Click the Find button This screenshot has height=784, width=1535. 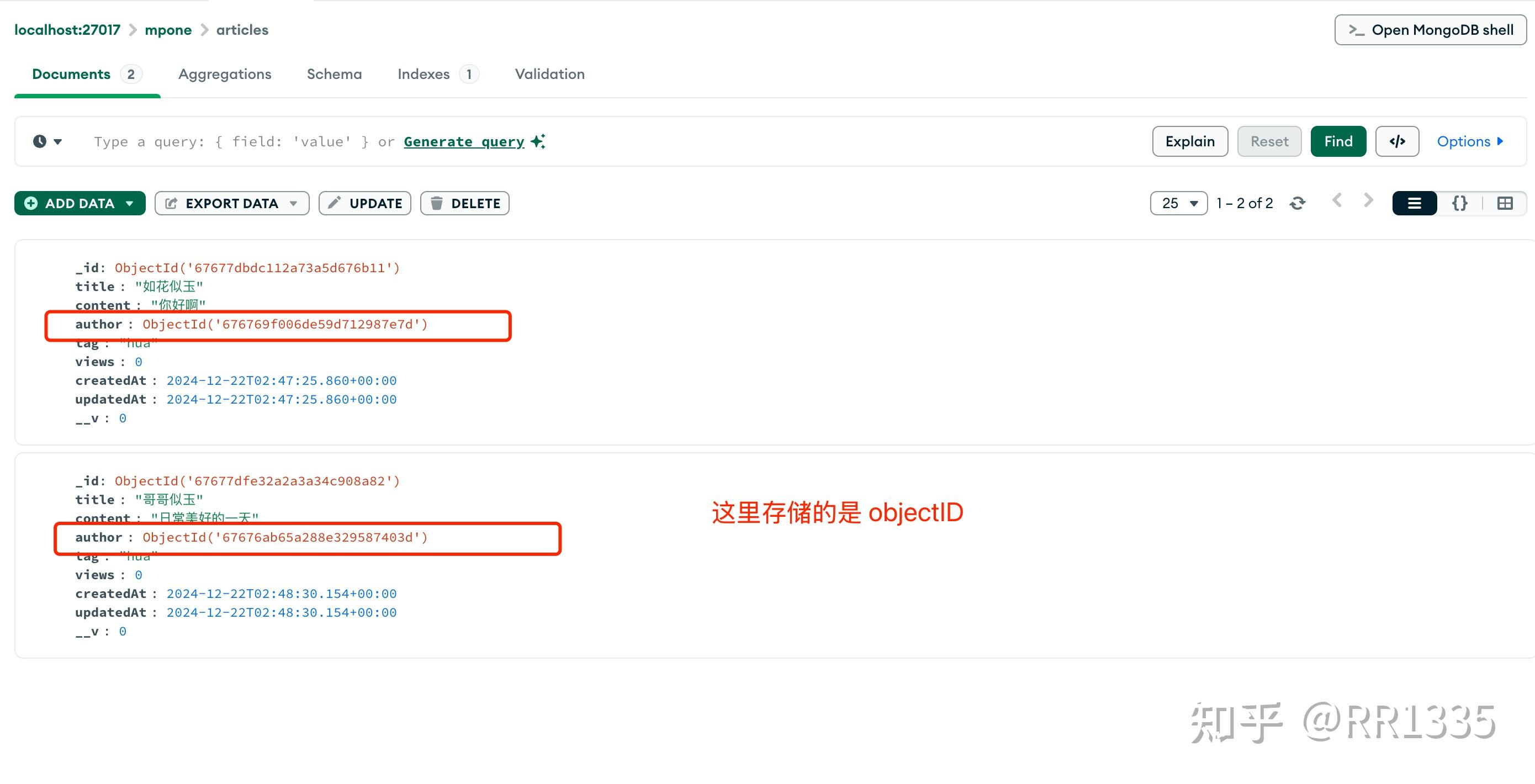pos(1338,141)
